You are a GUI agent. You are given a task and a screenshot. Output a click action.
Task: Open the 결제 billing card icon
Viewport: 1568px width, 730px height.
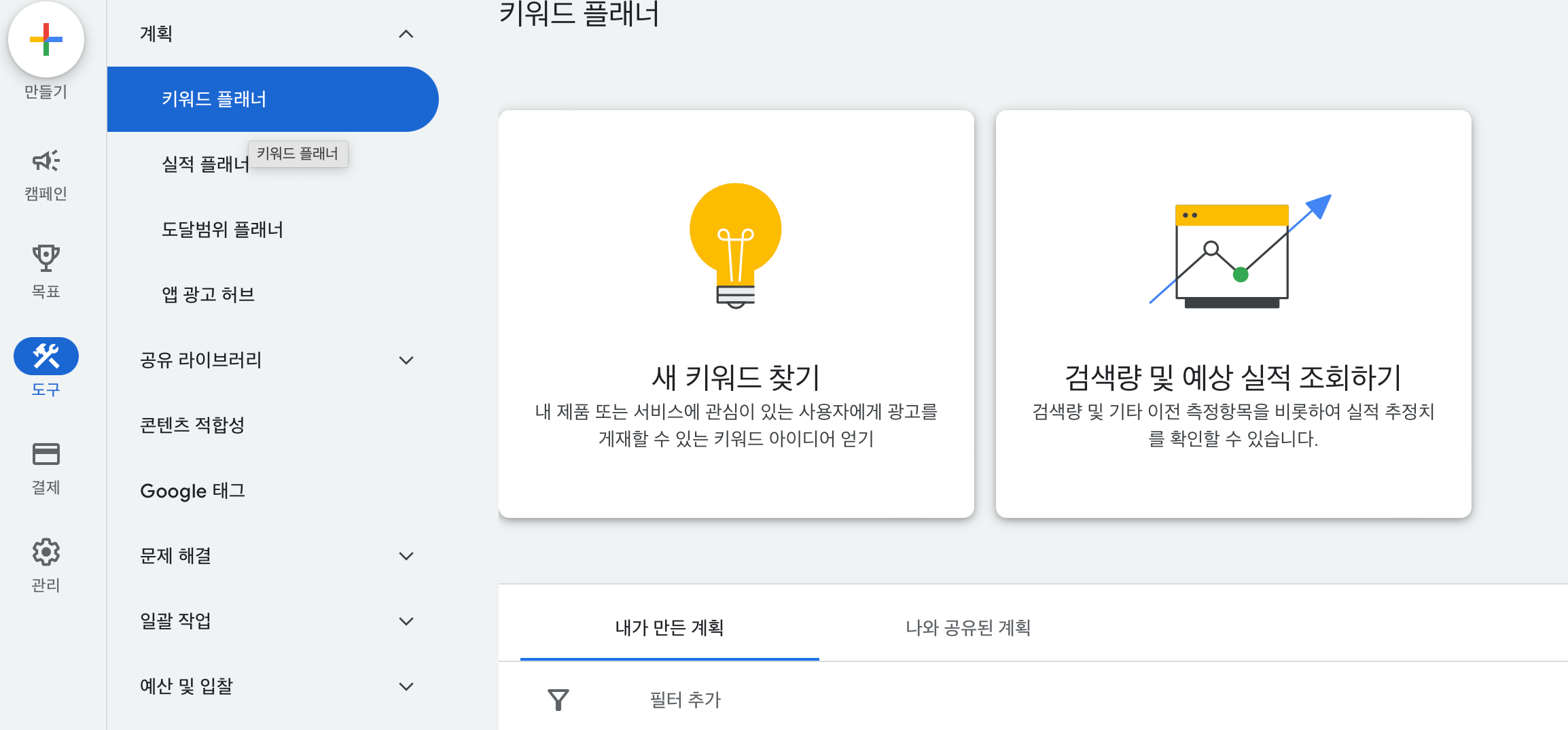click(x=45, y=454)
